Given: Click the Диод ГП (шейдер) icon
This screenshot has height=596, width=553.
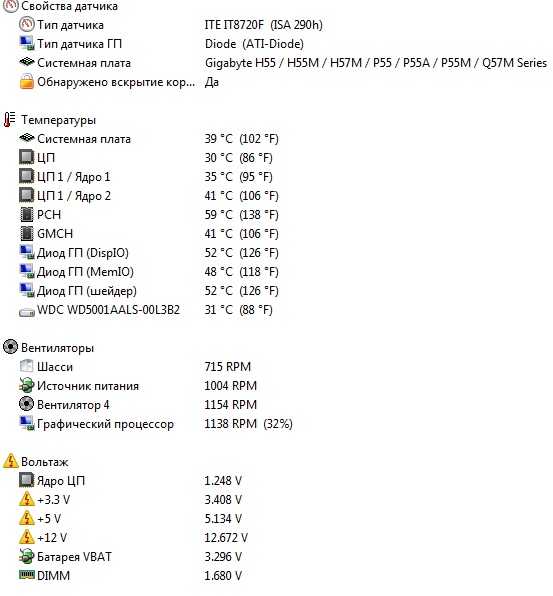Looking at the screenshot, I should (27, 290).
